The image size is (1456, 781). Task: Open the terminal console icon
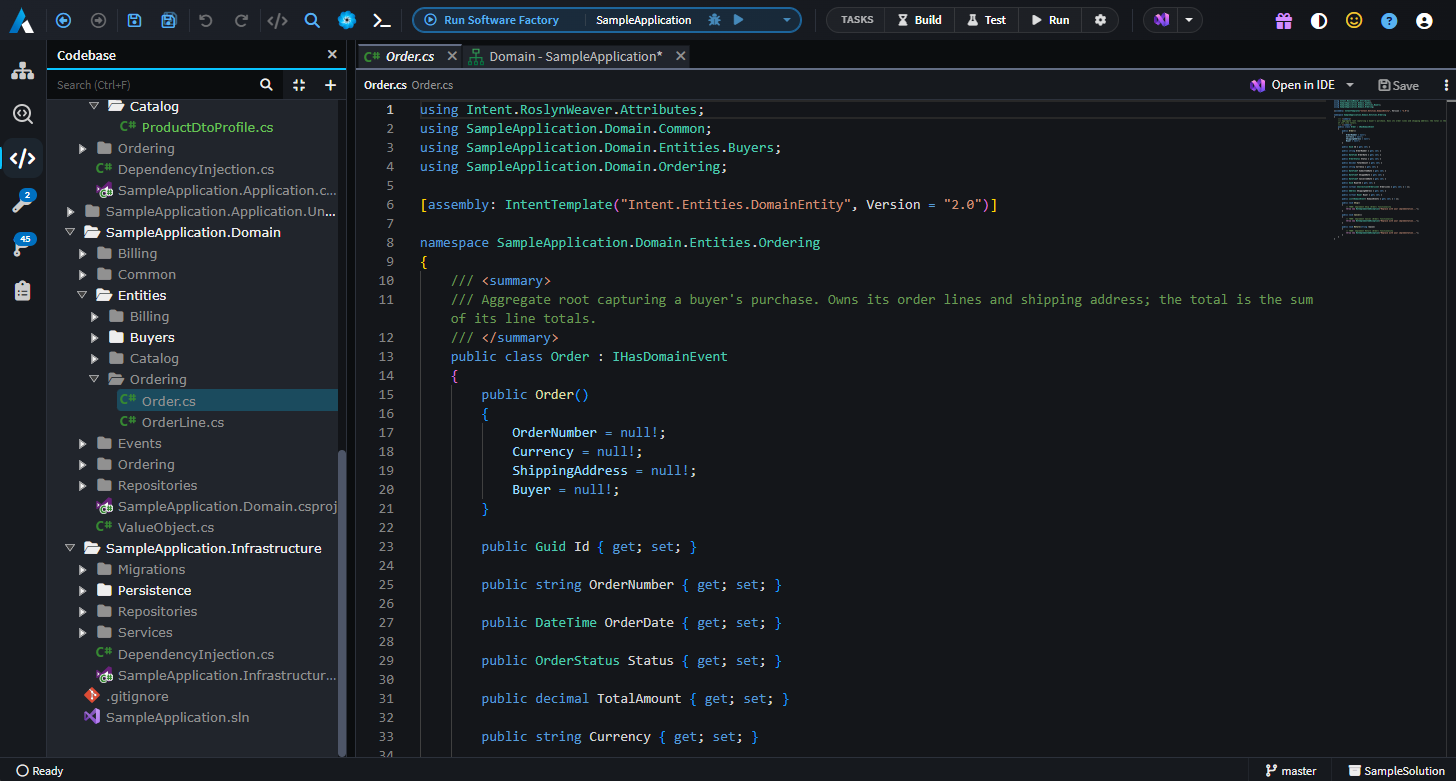click(x=381, y=20)
